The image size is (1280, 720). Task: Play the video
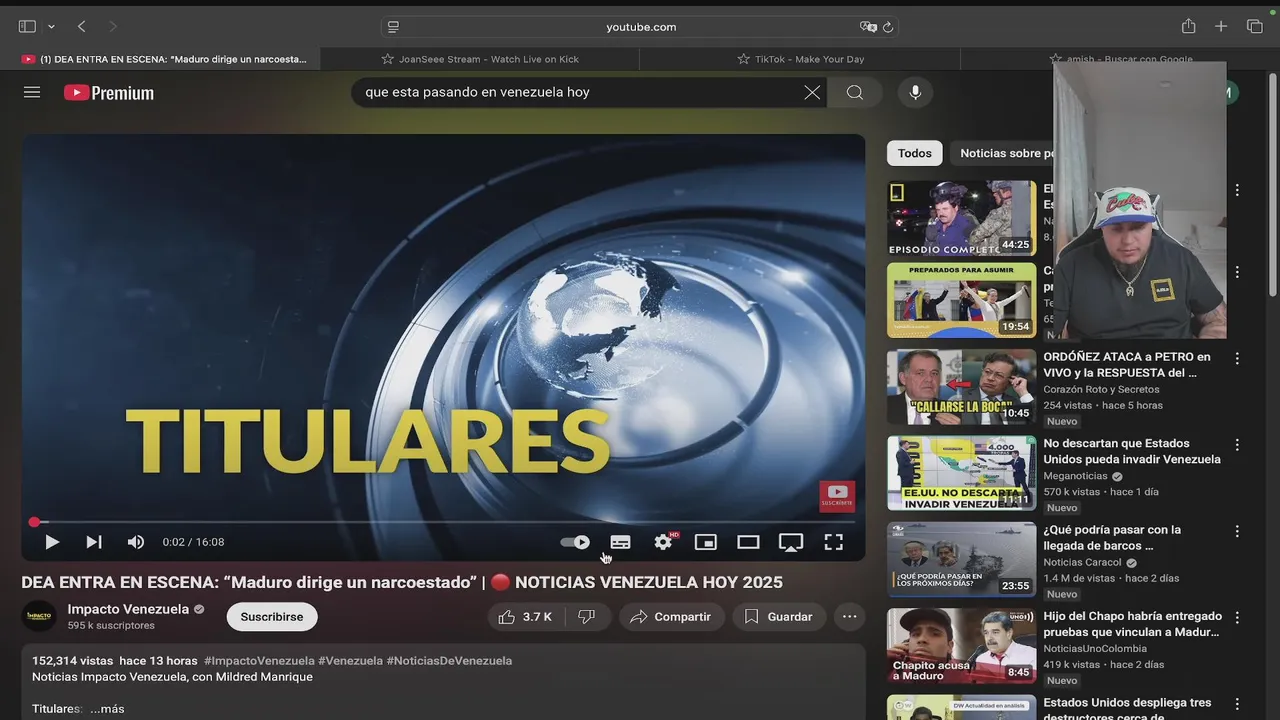tap(52, 542)
